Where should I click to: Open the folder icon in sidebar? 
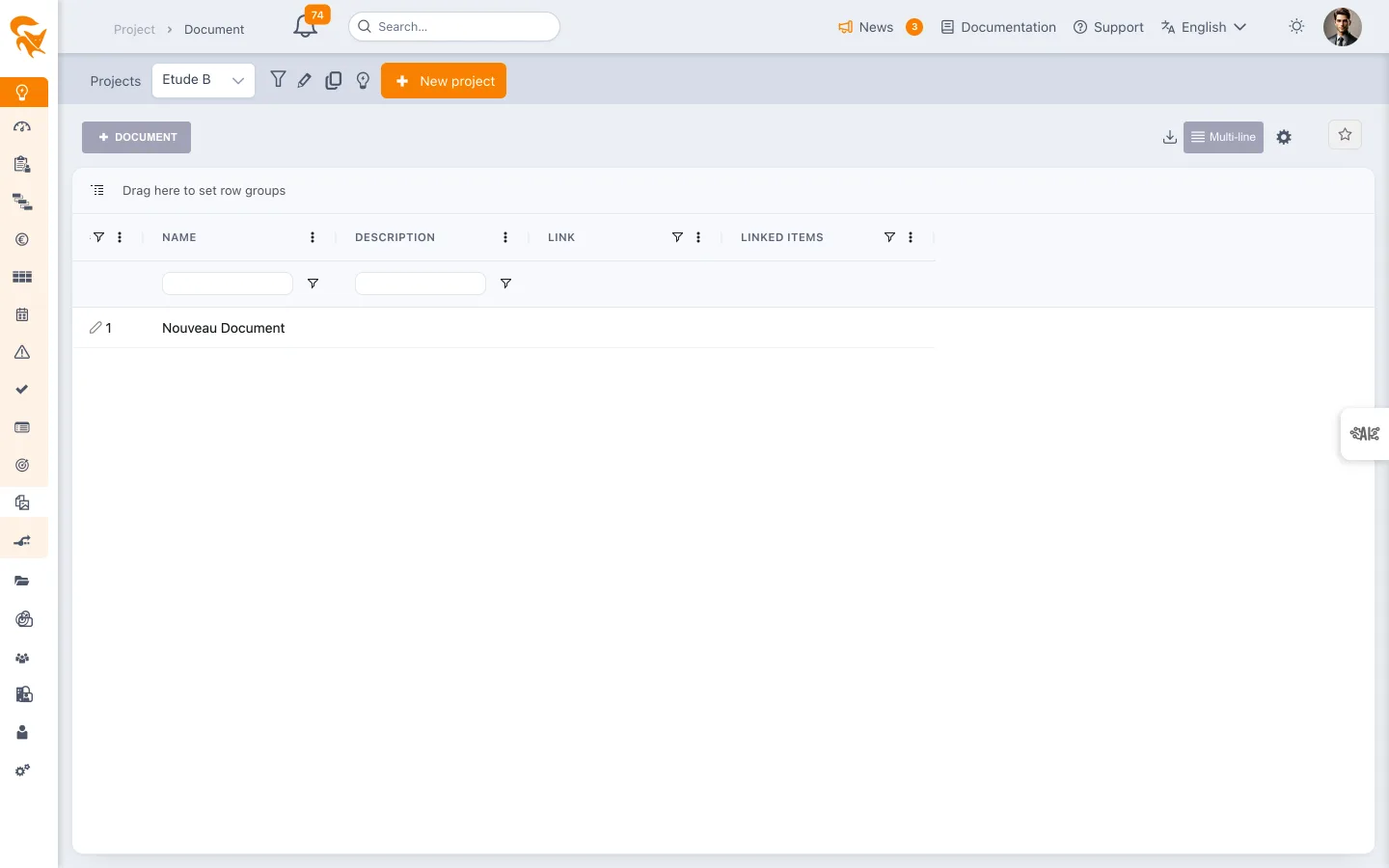click(x=22, y=581)
